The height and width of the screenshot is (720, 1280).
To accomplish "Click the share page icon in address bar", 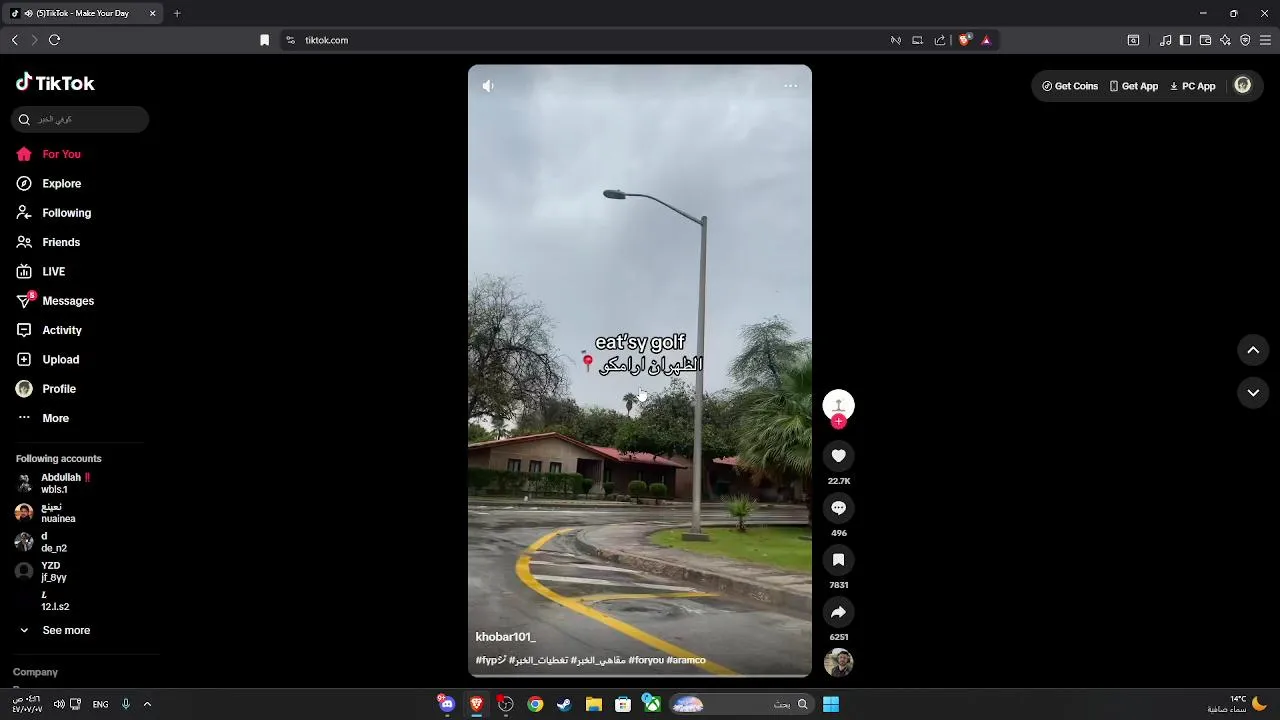I will pos(940,40).
